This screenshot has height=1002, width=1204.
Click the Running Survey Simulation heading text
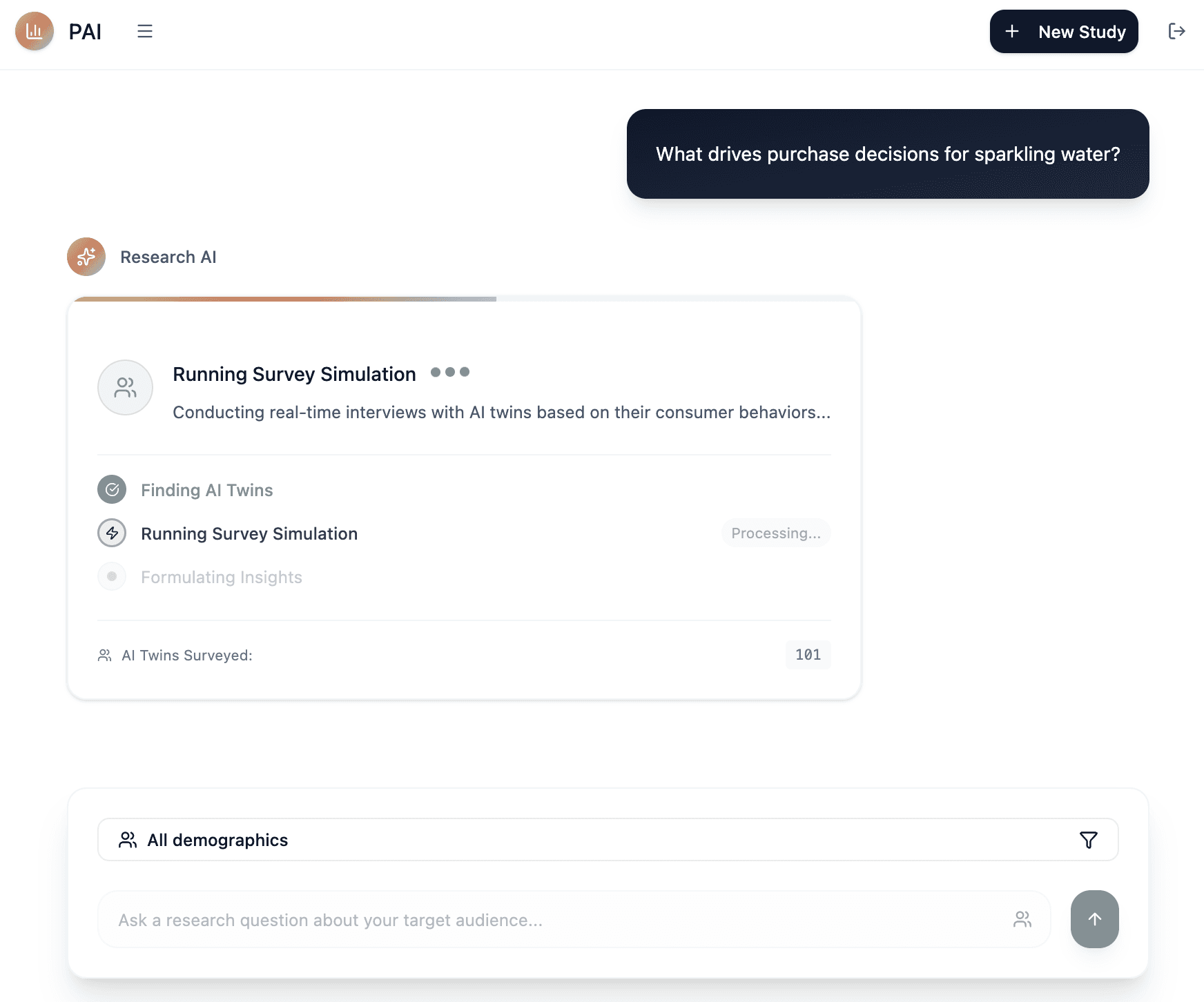tap(294, 374)
